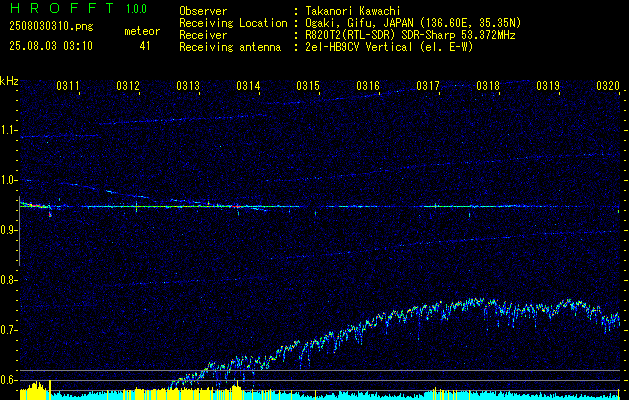629x400 pixels.
Task: Click the meteor label
Action: [x=142, y=31]
